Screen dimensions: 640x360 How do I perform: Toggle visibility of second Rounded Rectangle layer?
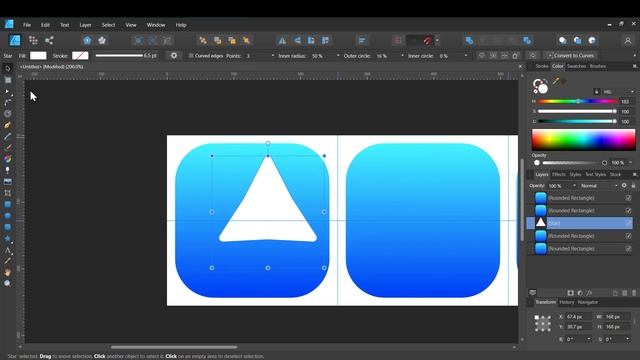[x=628, y=211]
